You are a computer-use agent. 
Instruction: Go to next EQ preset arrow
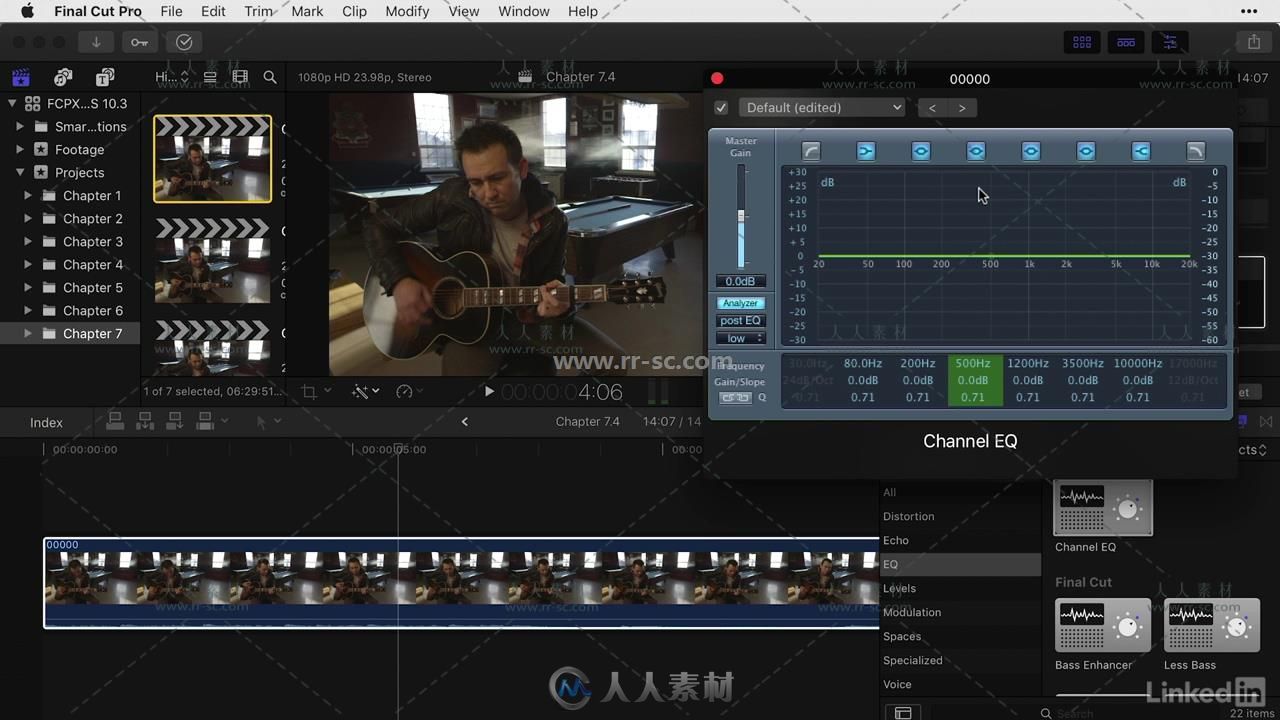click(962, 108)
